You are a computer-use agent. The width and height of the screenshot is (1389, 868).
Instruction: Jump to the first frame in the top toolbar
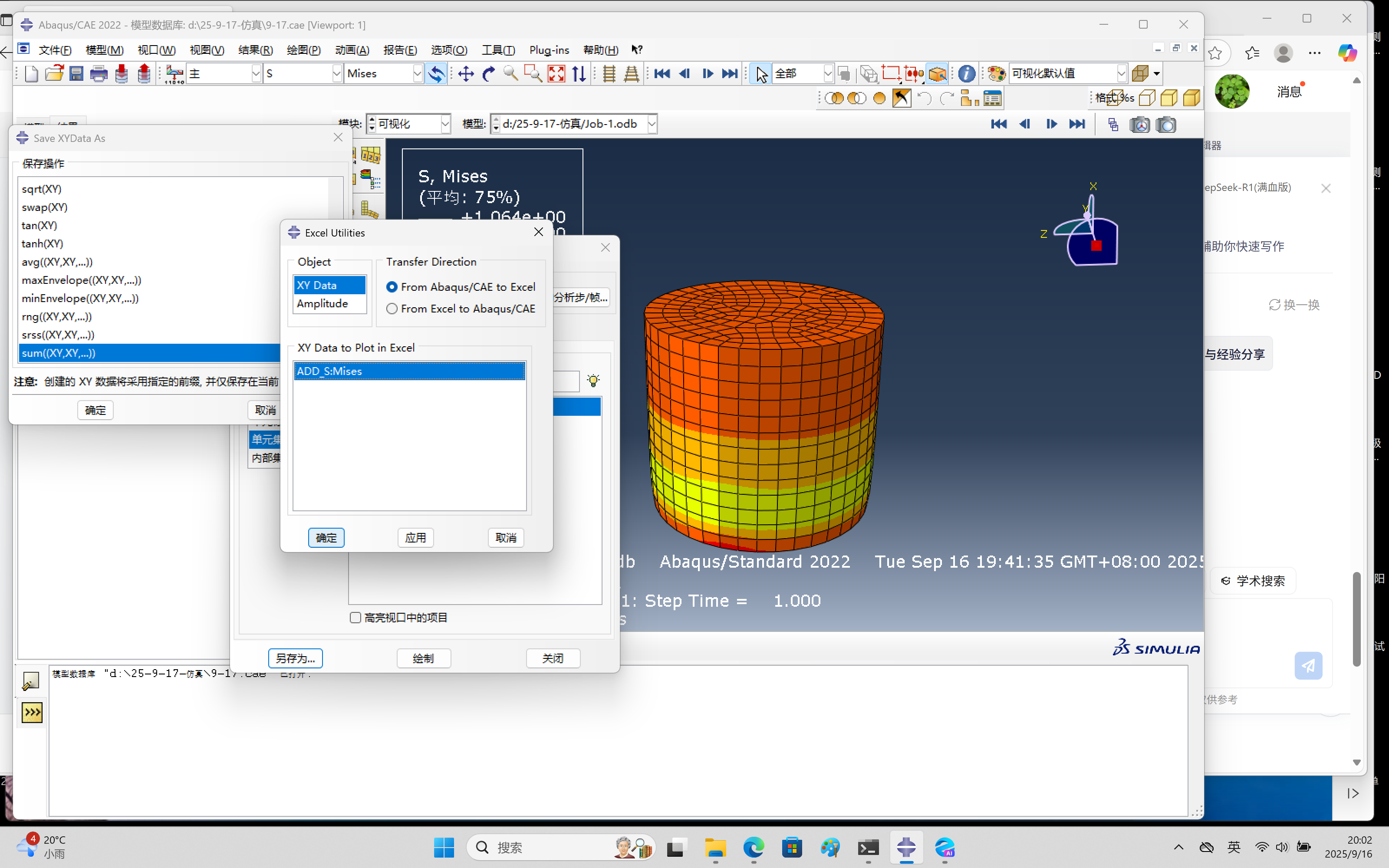pos(662,73)
